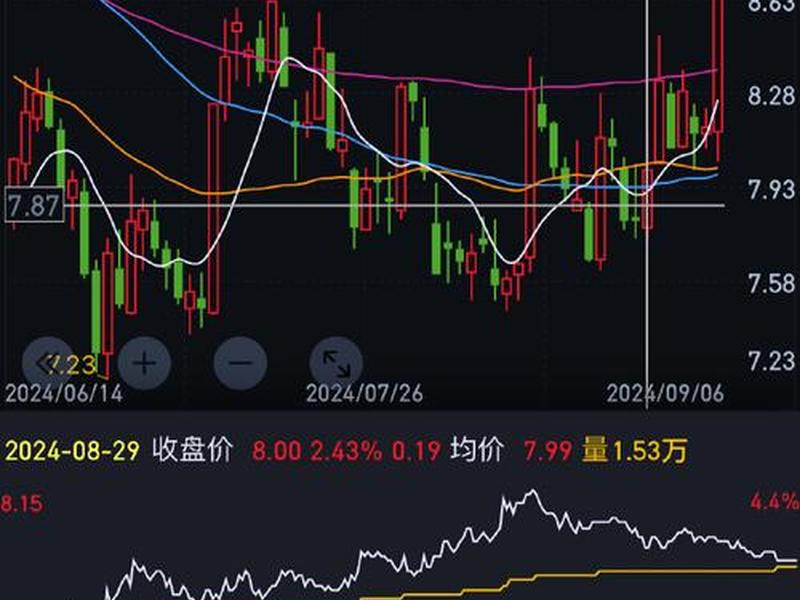800x600 pixels.
Task: Click the vertical crosshair line marker
Action: click(x=647, y=204)
